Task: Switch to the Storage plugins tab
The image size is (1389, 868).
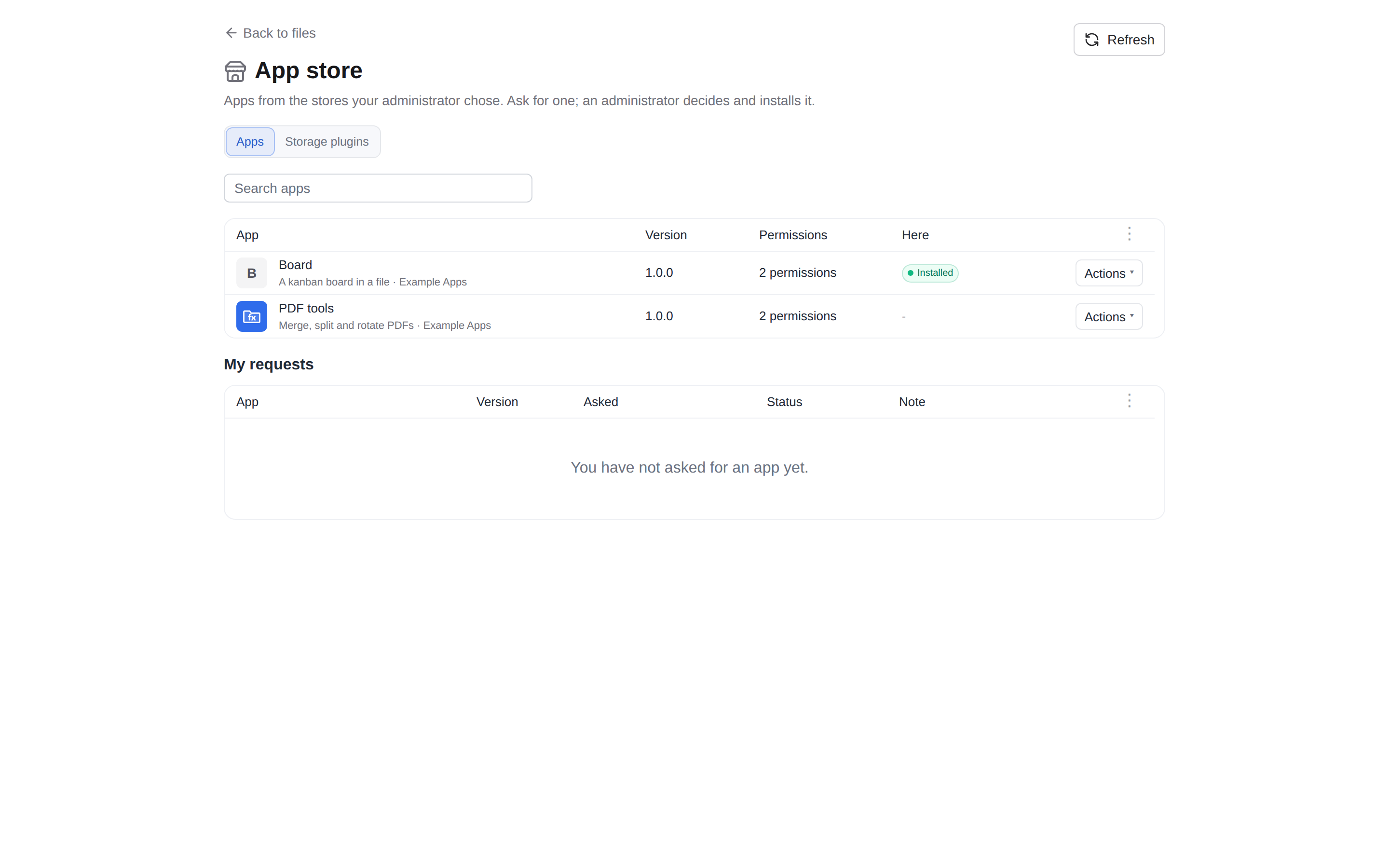Action: (327, 142)
